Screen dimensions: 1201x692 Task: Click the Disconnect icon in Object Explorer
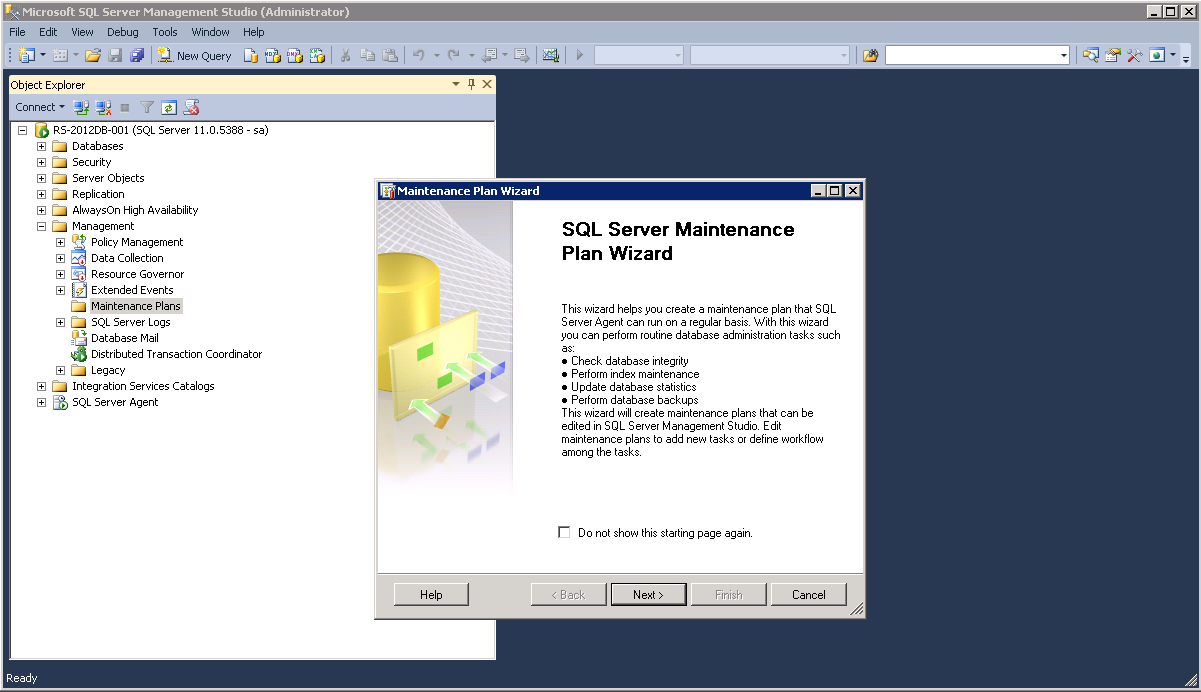103,107
